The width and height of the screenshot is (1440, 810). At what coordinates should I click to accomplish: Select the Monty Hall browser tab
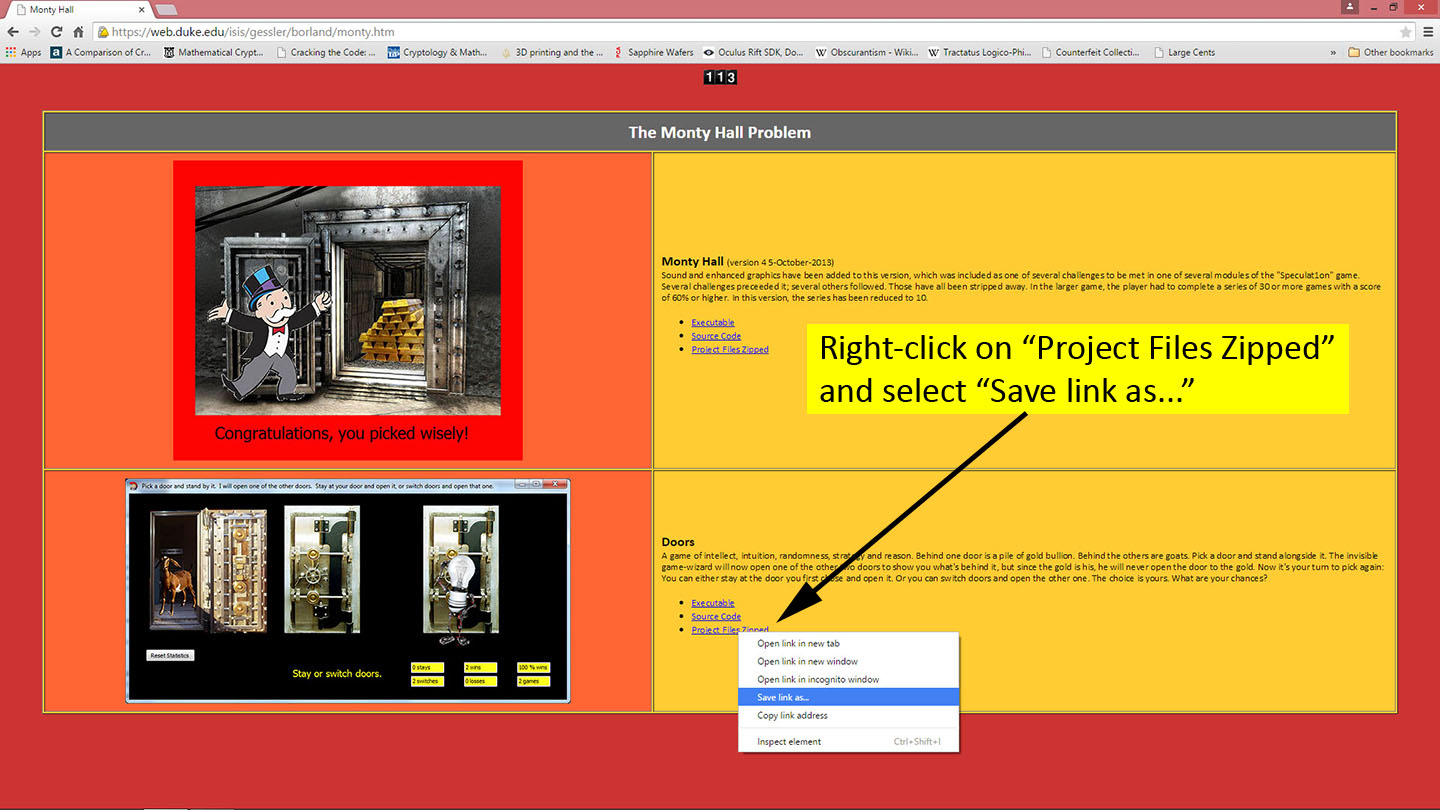pos(75,9)
